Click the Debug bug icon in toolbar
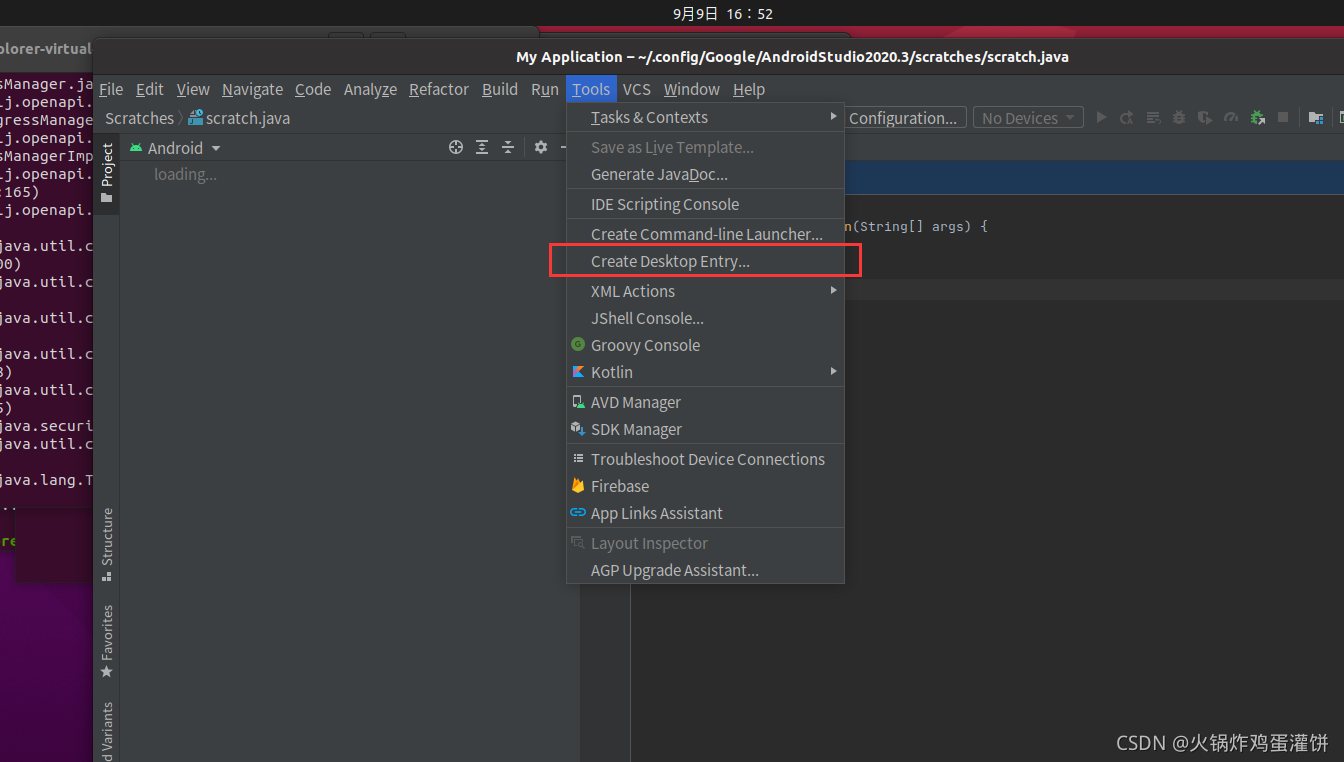 [x=1179, y=117]
